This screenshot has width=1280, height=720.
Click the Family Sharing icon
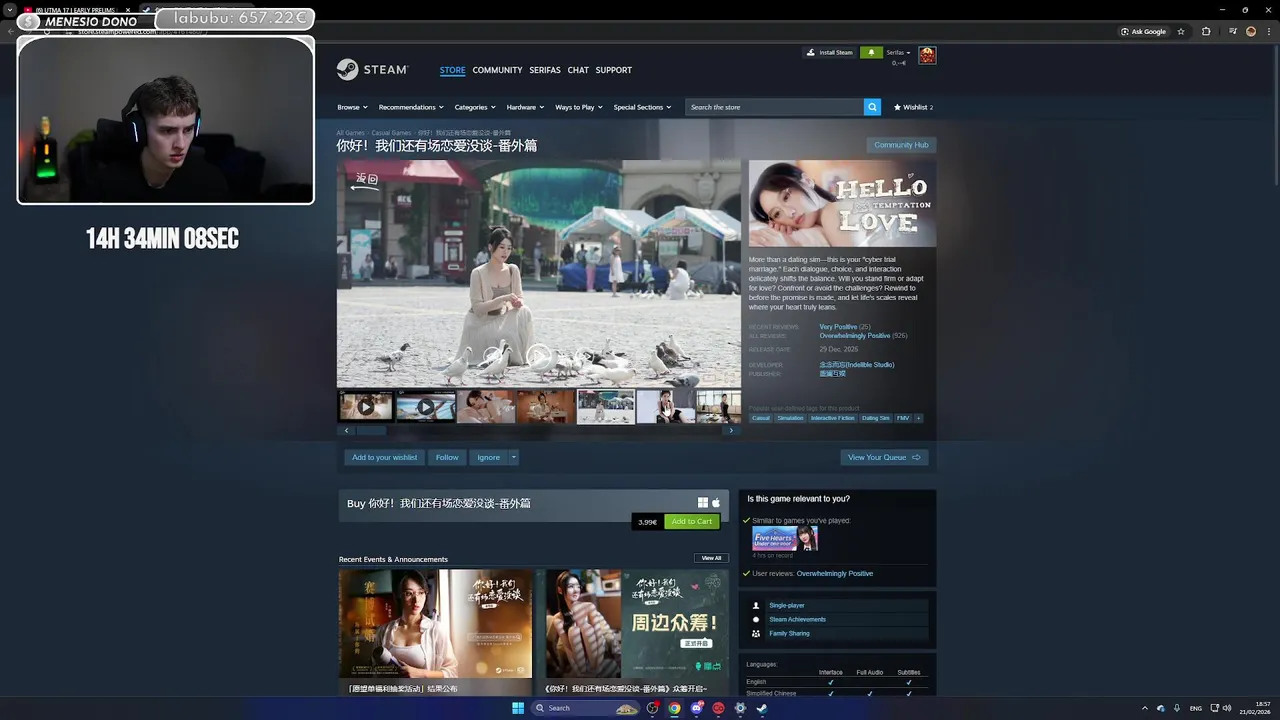pos(756,633)
